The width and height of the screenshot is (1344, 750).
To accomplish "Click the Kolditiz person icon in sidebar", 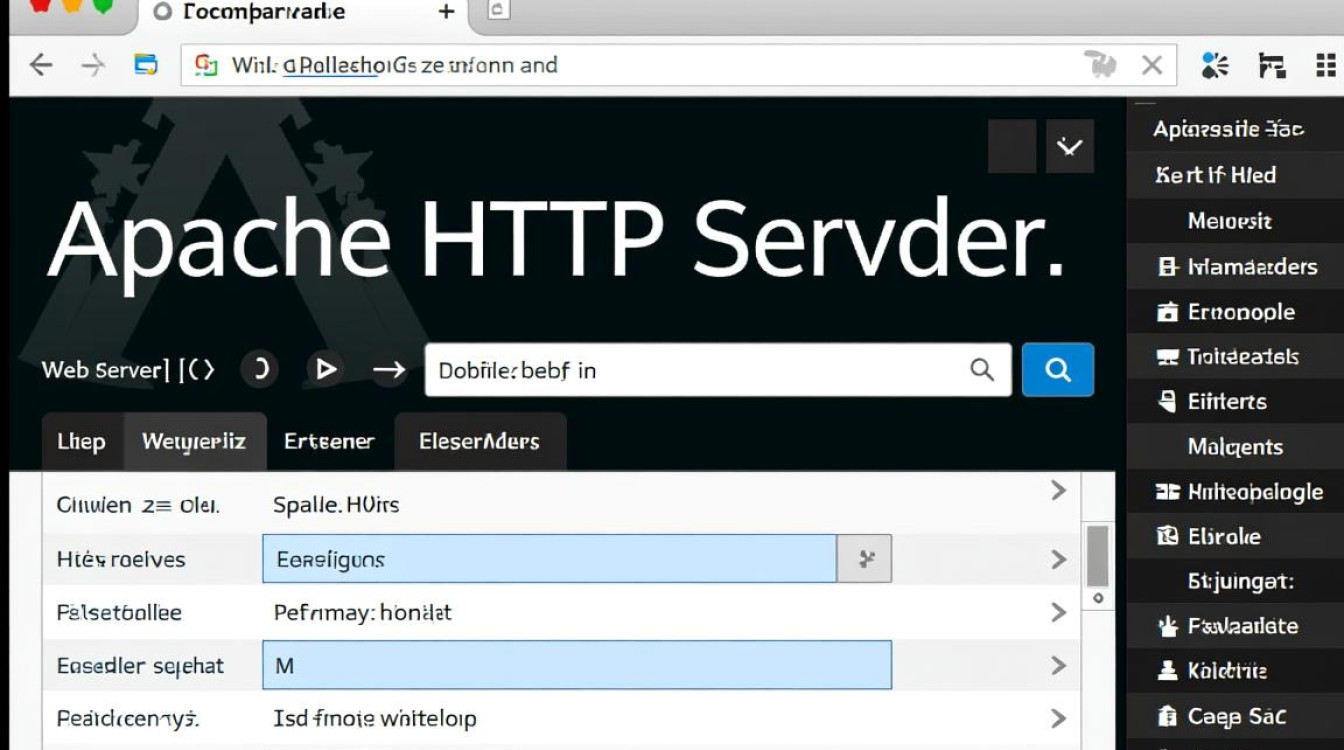I will [1166, 671].
